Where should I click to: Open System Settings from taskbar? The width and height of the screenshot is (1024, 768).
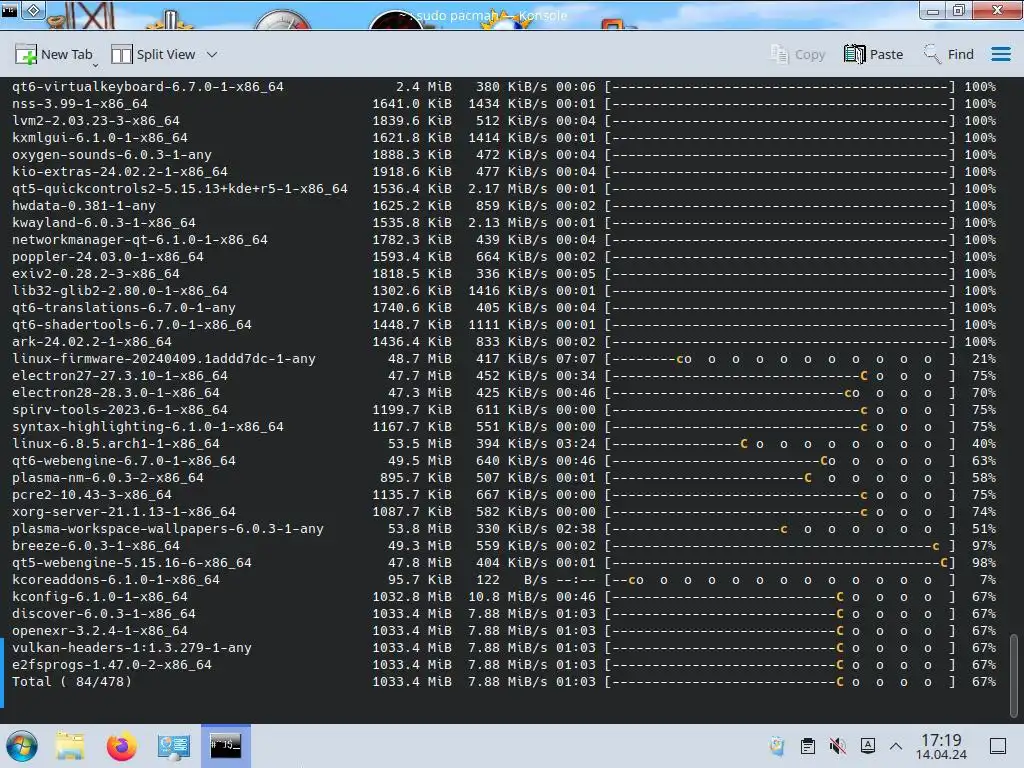click(173, 746)
